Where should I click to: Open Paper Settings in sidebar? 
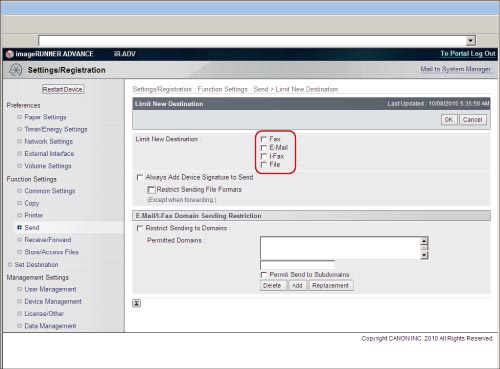pyautogui.click(x=45, y=117)
